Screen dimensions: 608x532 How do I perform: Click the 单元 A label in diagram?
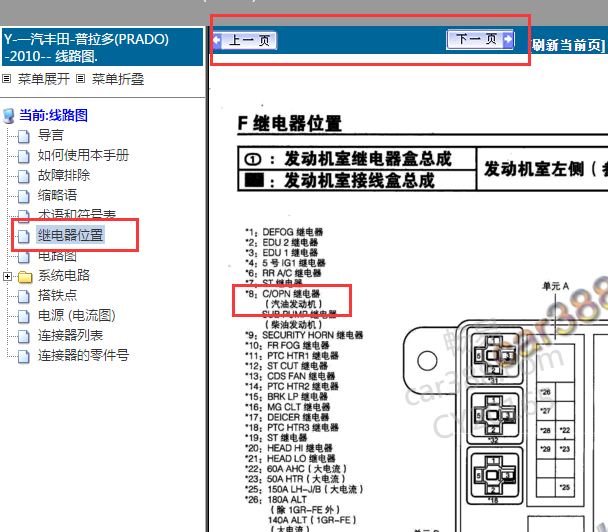coord(555,286)
